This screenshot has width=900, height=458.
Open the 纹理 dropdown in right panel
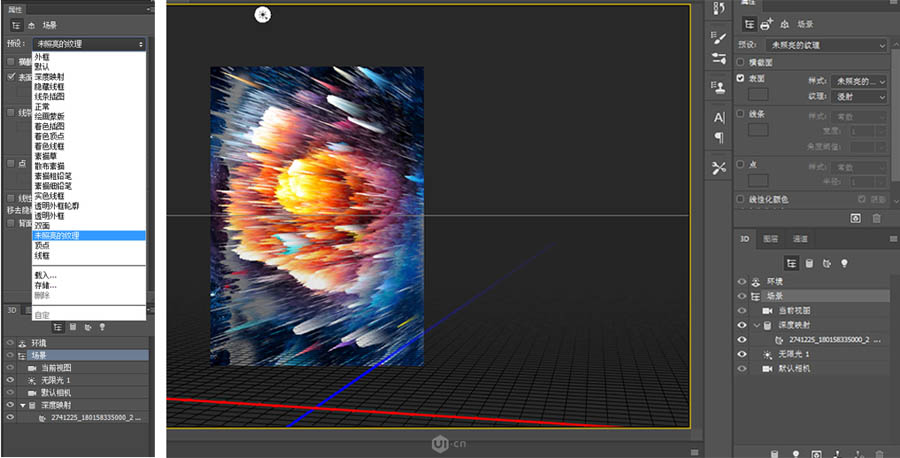tap(860, 97)
